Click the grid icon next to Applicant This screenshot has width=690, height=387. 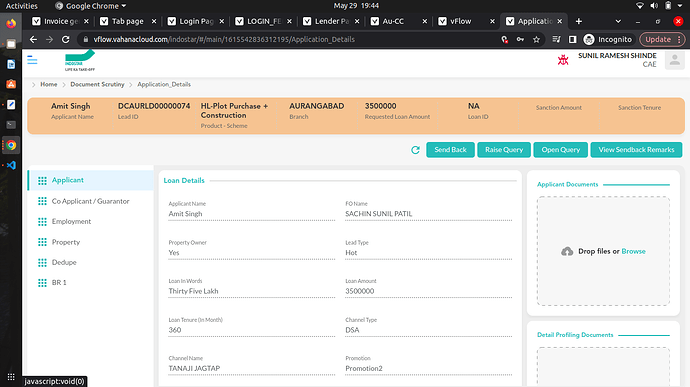pyautogui.click(x=42, y=181)
